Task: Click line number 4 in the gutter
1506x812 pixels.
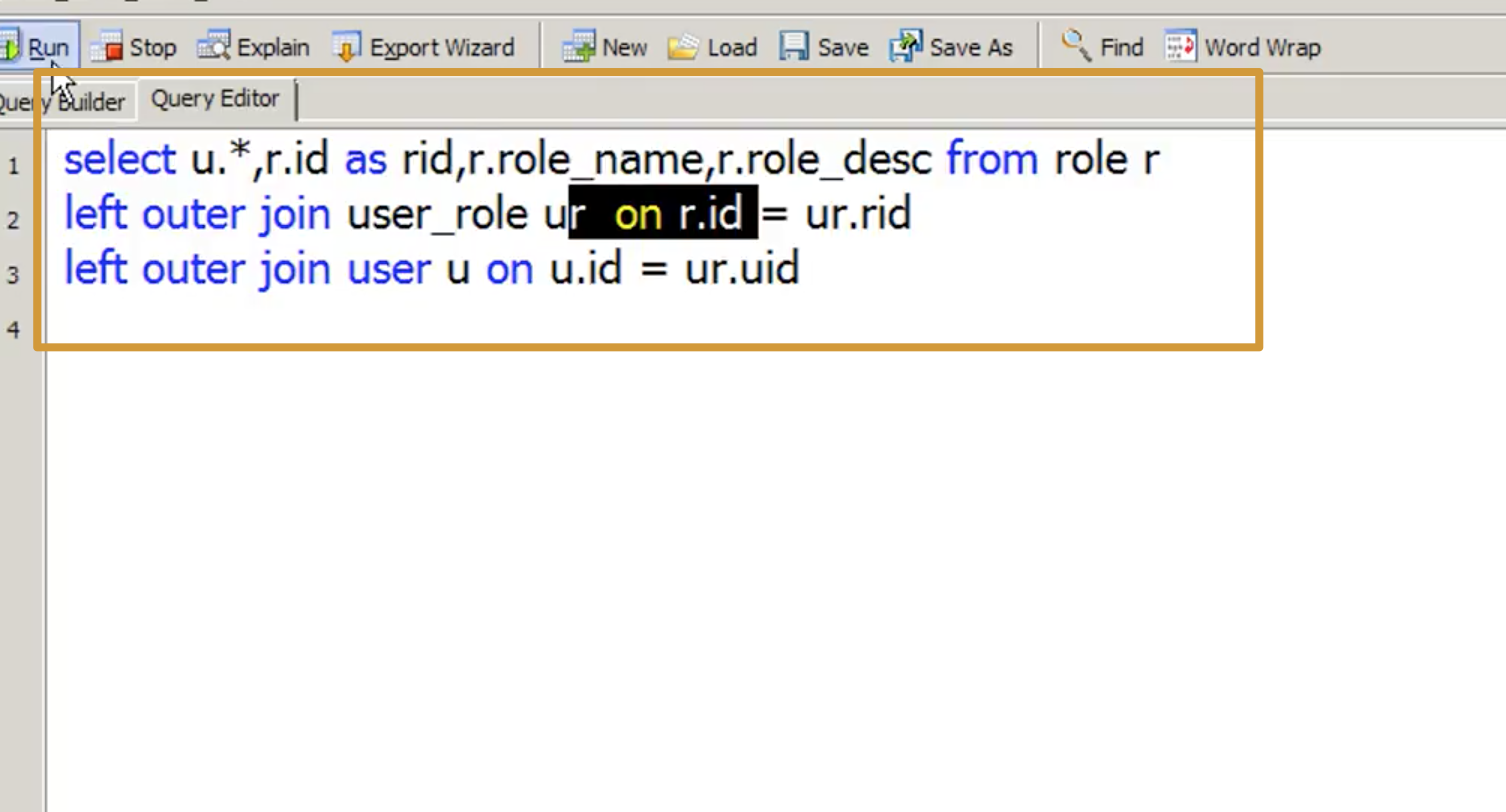Action: pos(13,329)
